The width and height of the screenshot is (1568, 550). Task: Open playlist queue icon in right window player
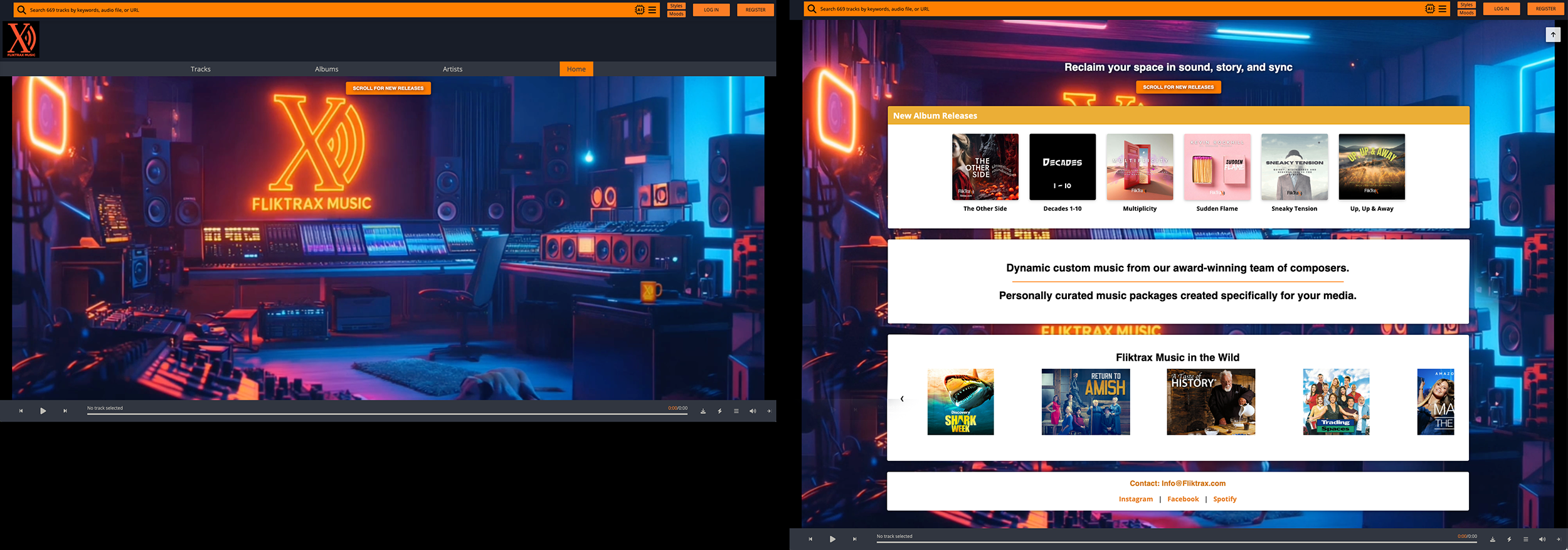point(1525,539)
